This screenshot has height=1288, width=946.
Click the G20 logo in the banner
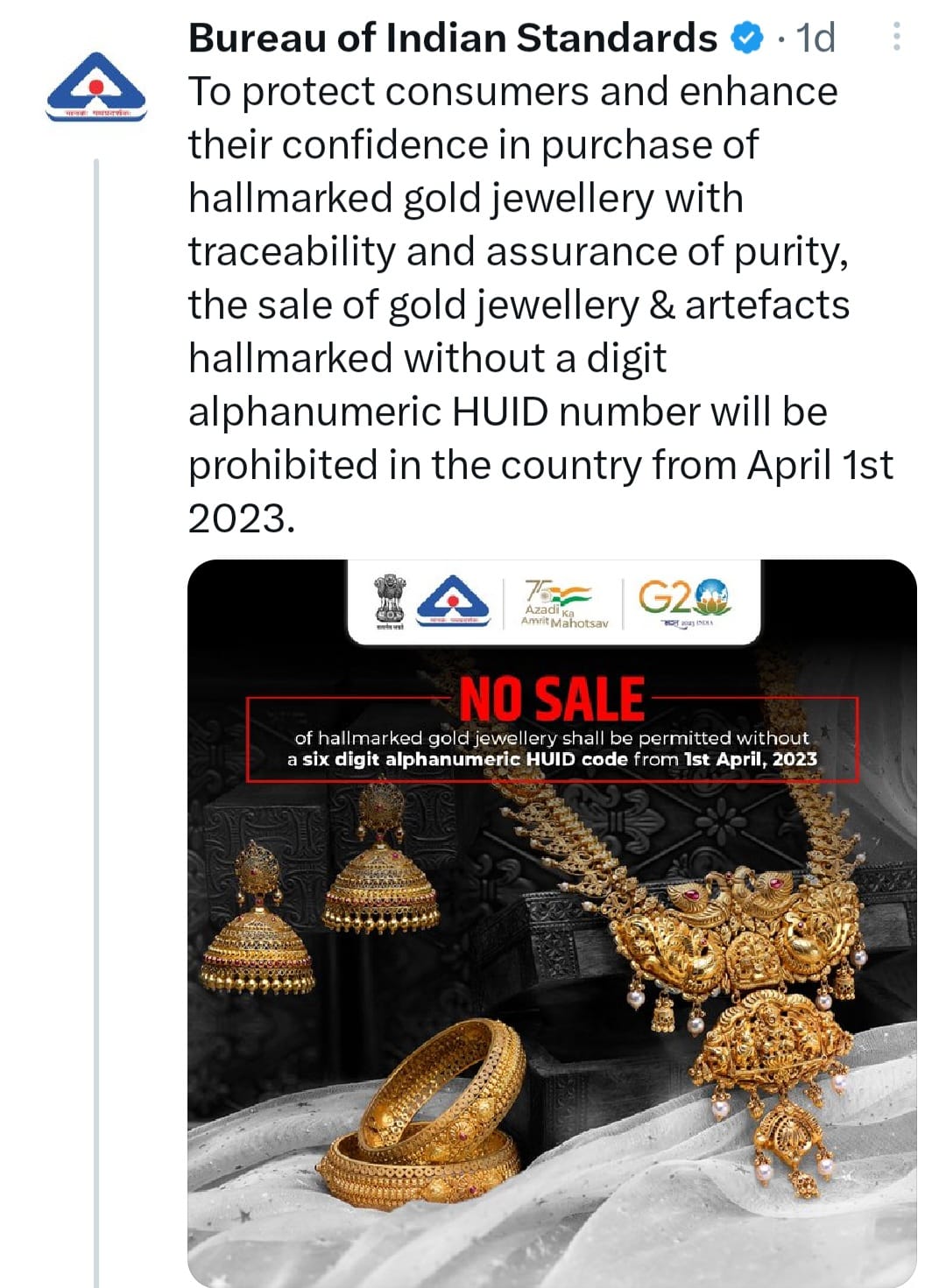(684, 602)
